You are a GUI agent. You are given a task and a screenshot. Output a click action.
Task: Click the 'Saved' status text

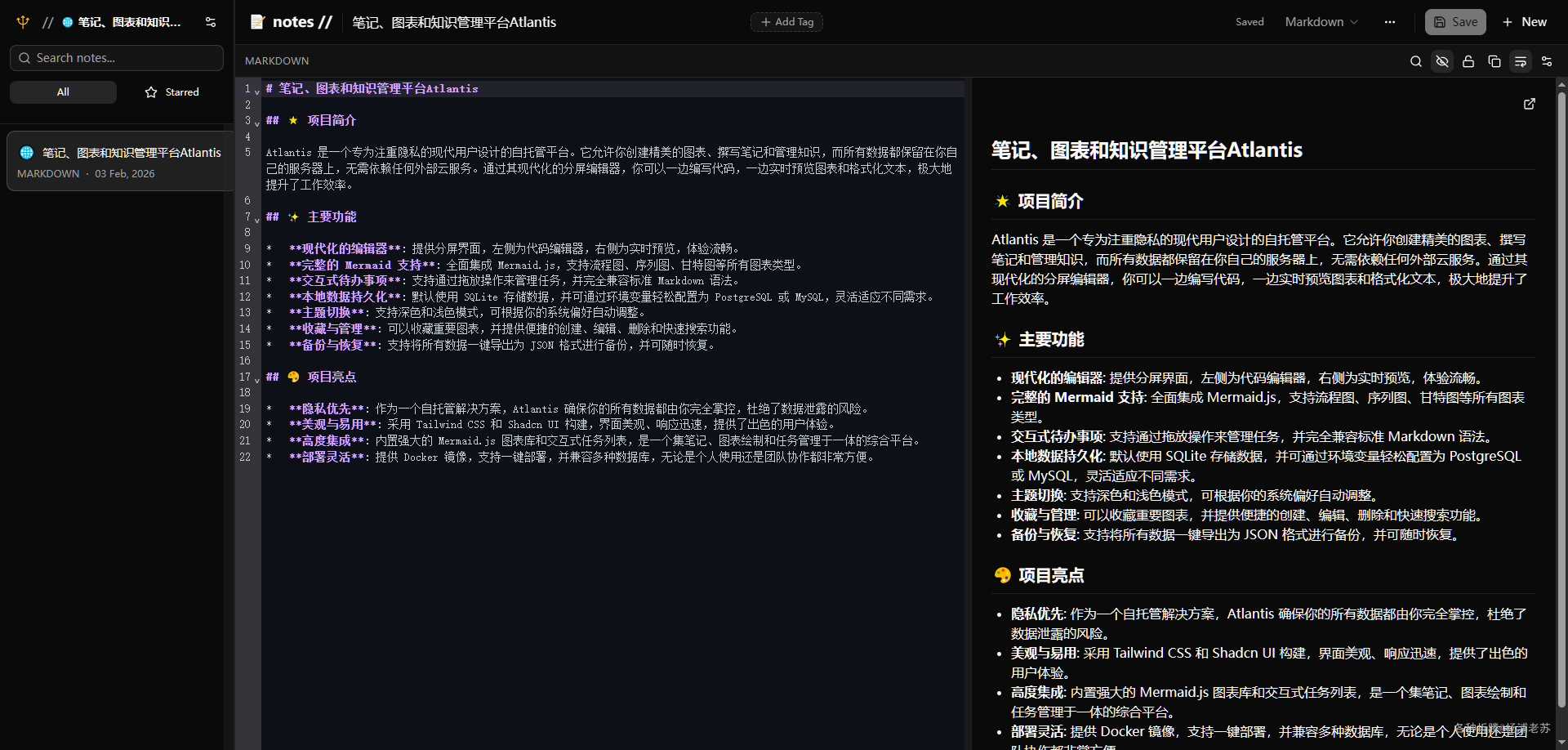point(1249,22)
